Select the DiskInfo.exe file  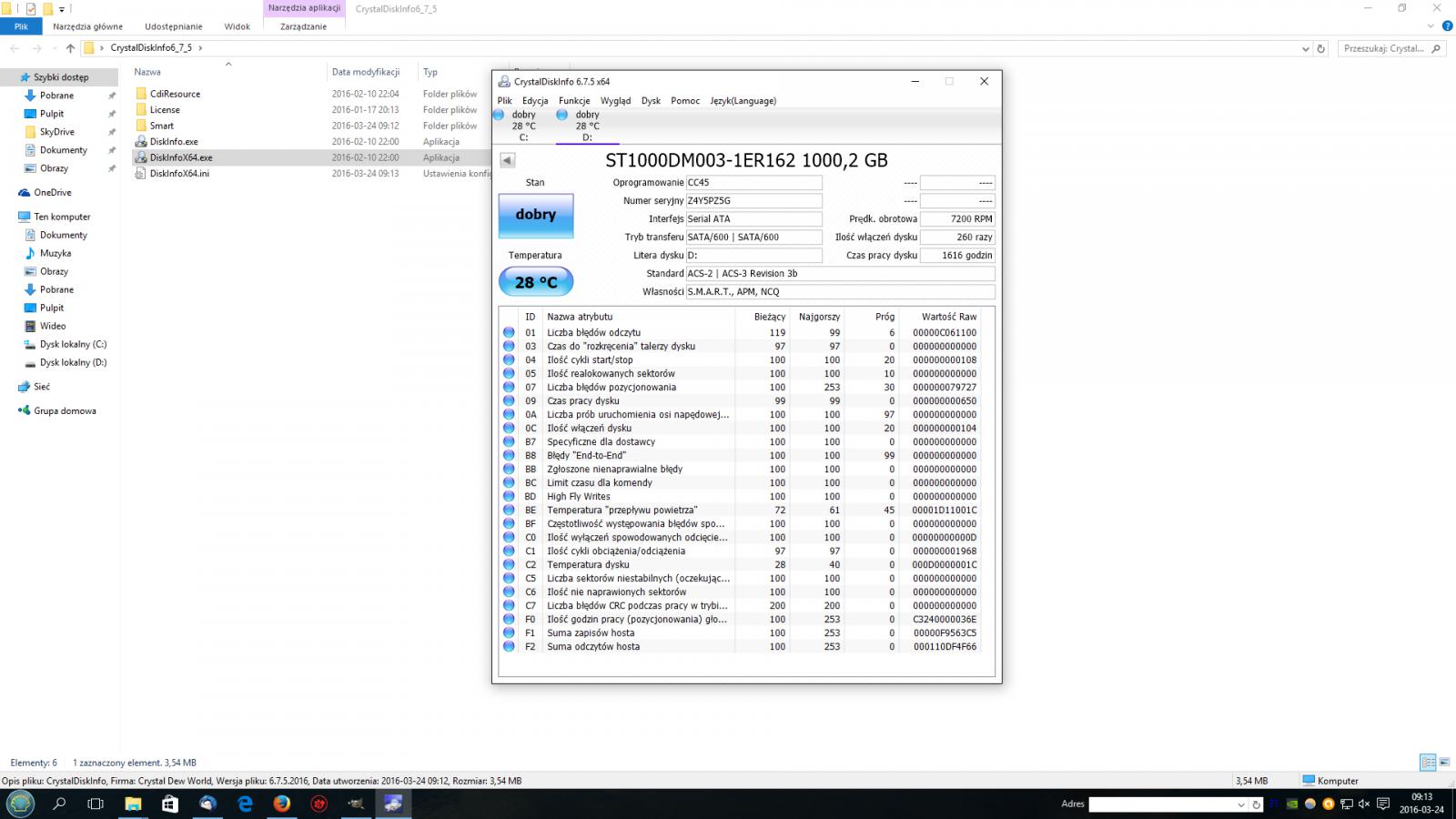coord(174,142)
